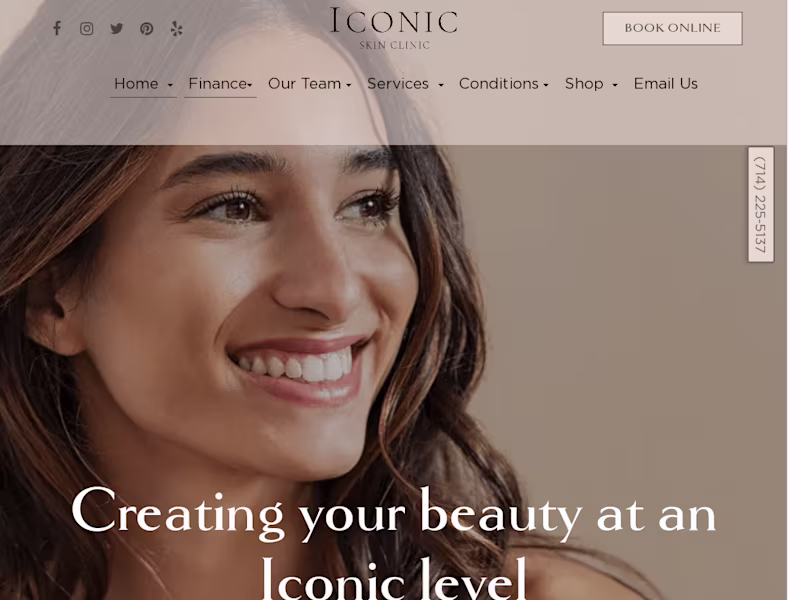The image size is (800, 600).
Task: Open the Email Us menu item
Action: (x=665, y=84)
